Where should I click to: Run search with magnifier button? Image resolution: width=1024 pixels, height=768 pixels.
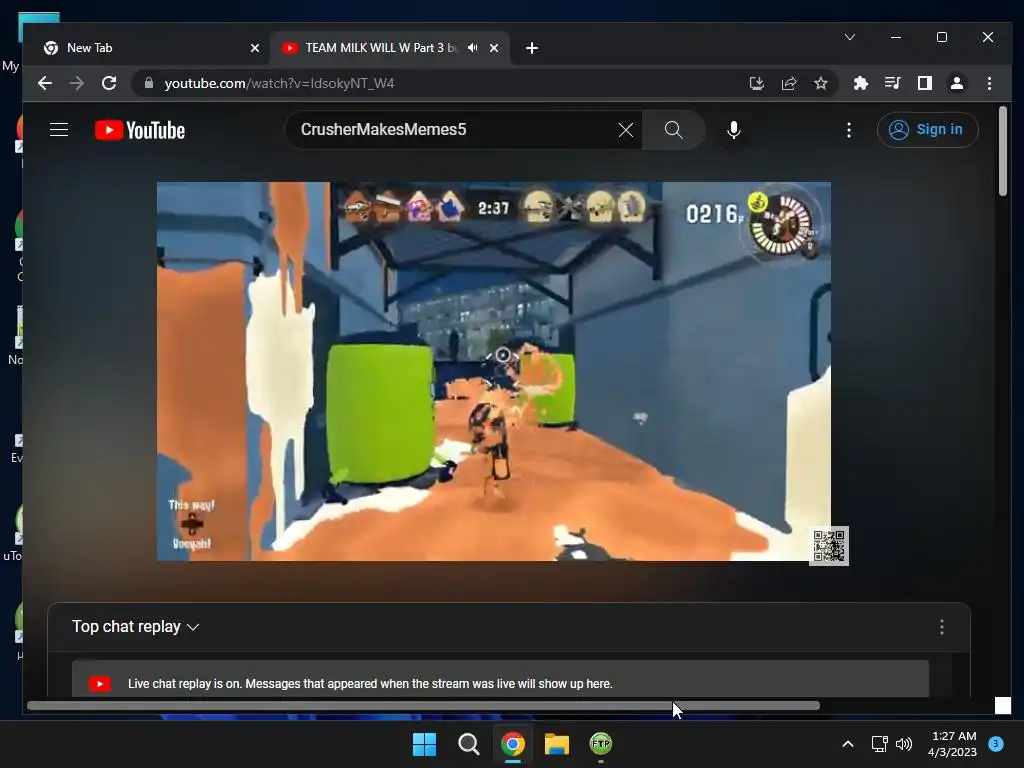coord(673,130)
